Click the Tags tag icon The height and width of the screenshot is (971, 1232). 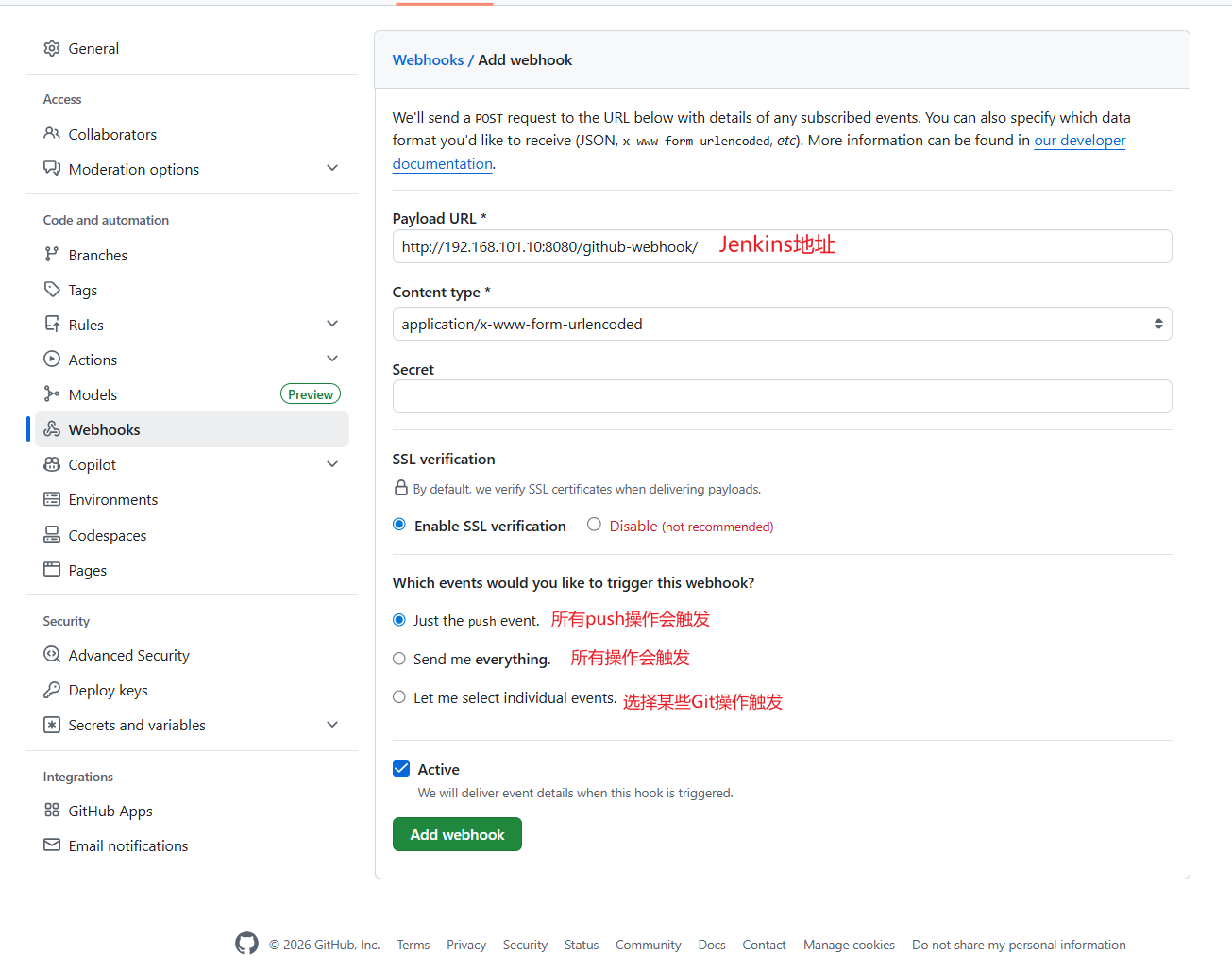point(52,290)
